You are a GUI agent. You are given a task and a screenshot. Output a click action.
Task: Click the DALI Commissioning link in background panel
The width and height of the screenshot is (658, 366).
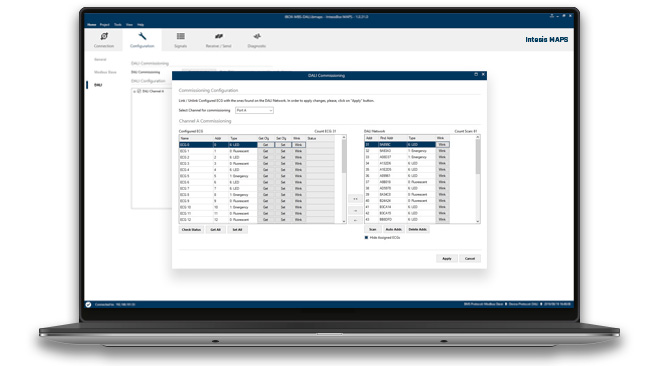click(146, 72)
